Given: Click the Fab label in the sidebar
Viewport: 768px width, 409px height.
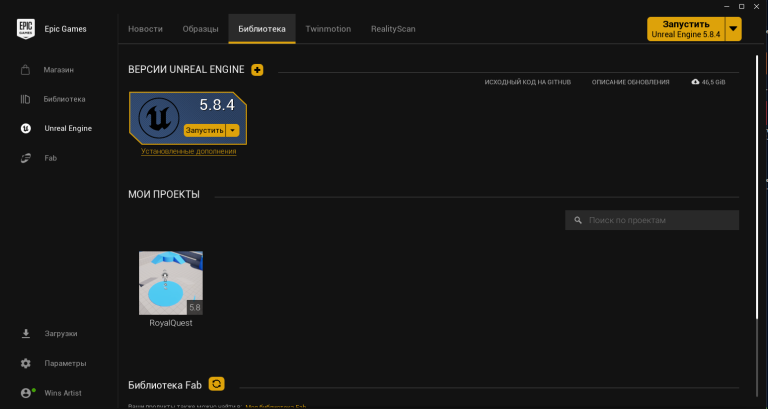Looking at the screenshot, I should (51, 158).
